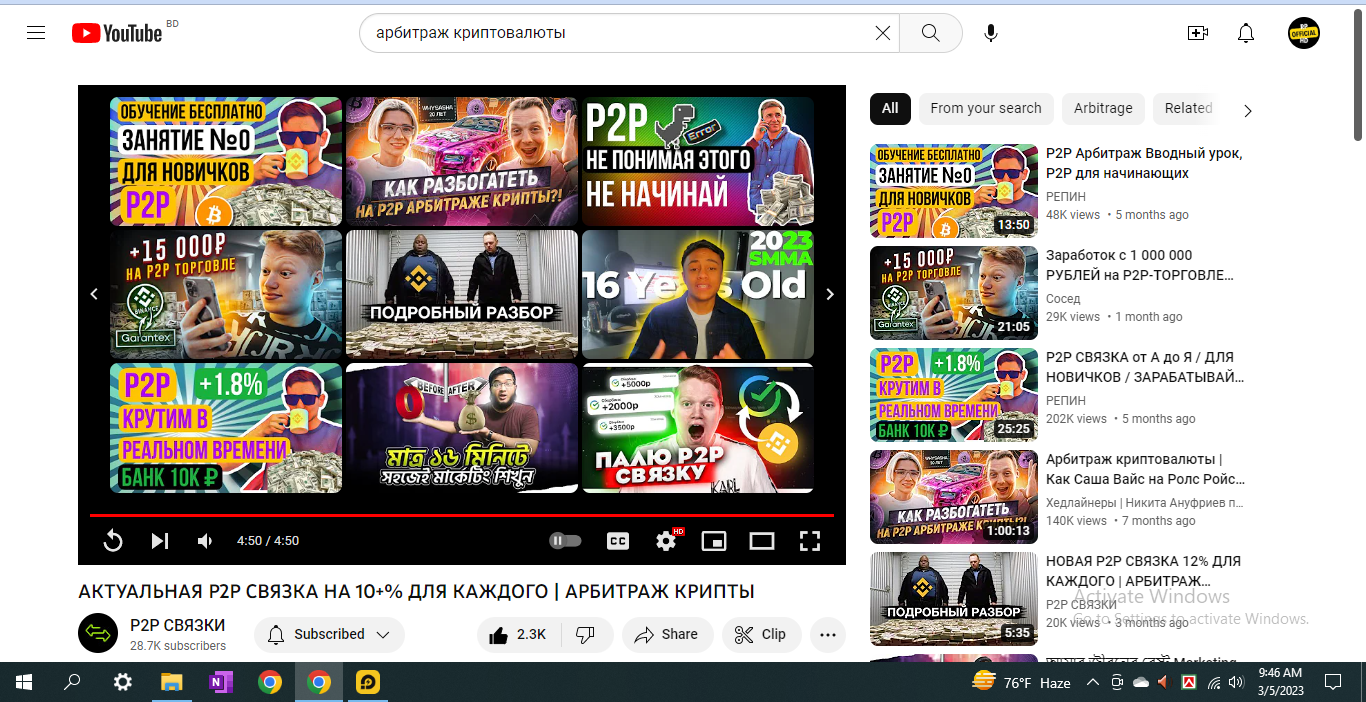Go to YouTube home via logo
This screenshot has height=702, width=1366.
(x=117, y=33)
